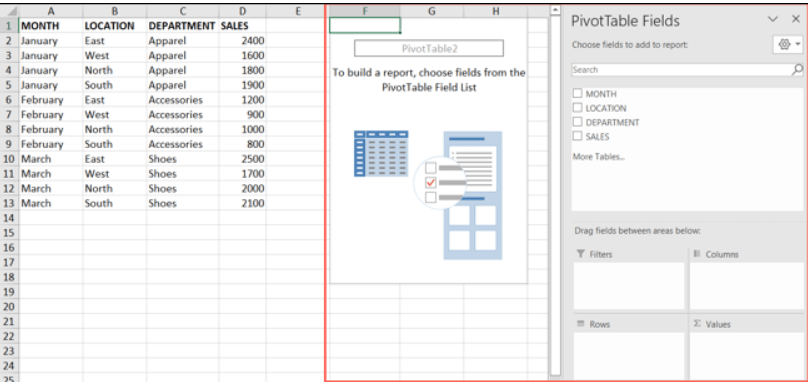Image resolution: width=808 pixels, height=382 pixels.
Task: Click the March cell in row 13
Action: [50, 203]
